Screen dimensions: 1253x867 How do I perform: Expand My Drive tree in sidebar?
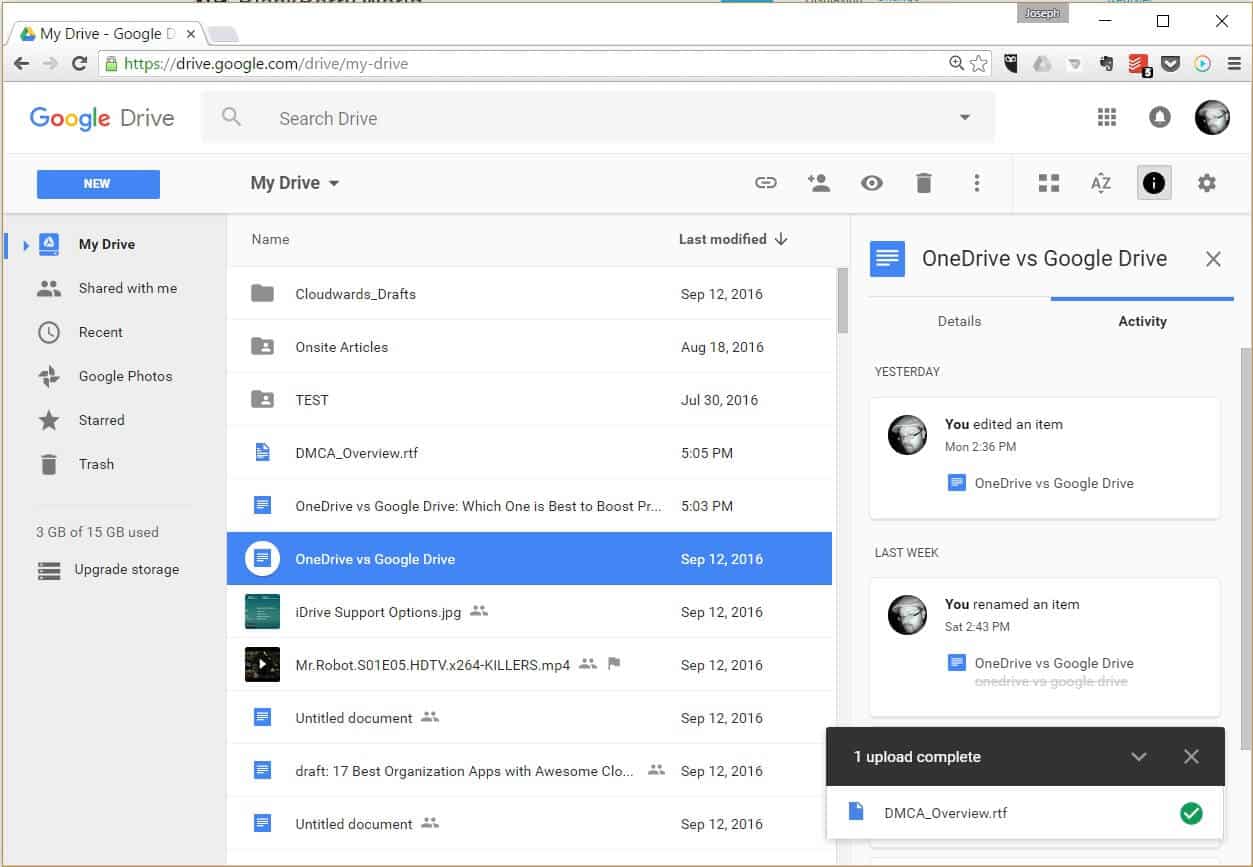26,244
